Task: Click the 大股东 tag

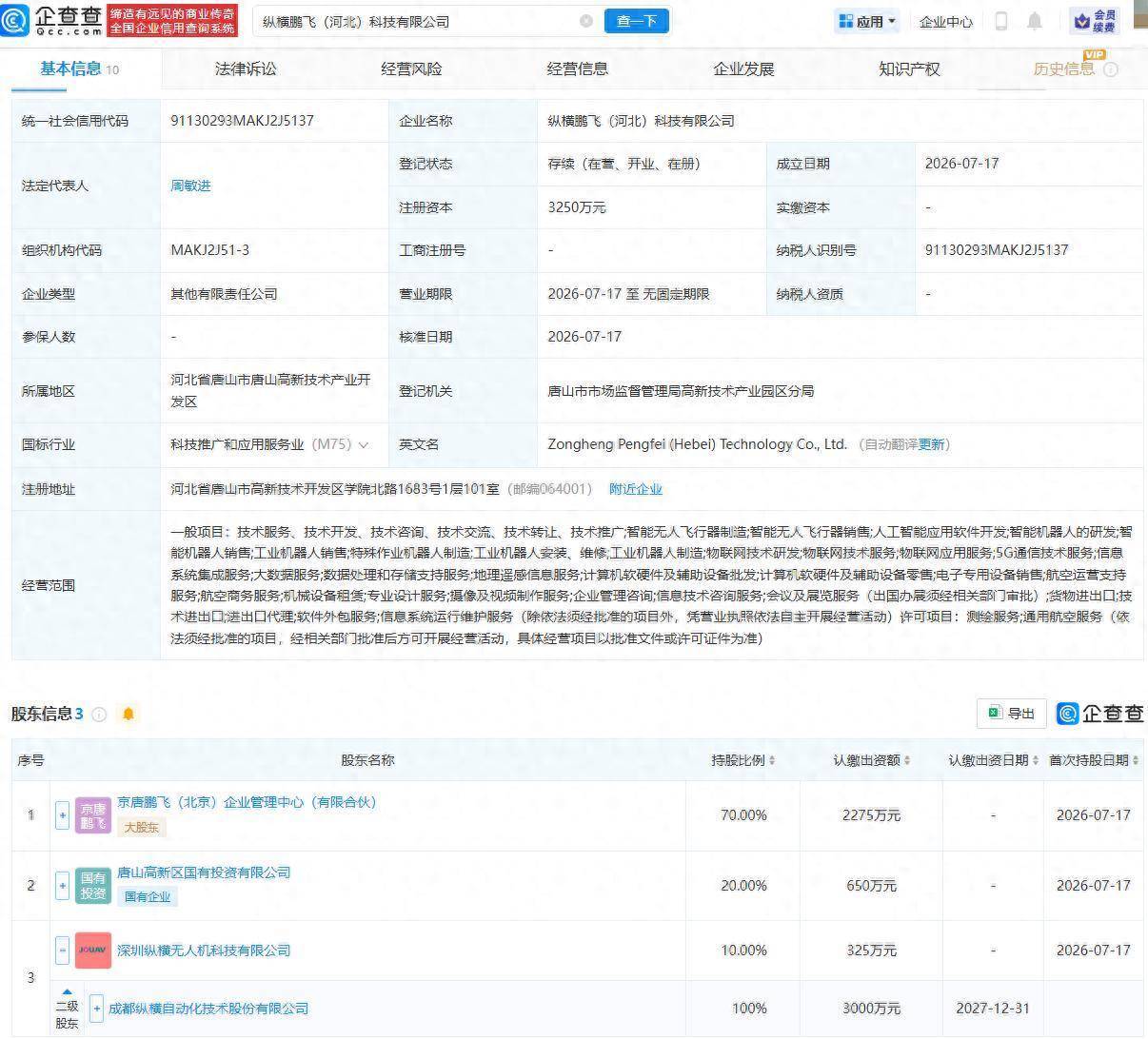Action: tap(142, 827)
